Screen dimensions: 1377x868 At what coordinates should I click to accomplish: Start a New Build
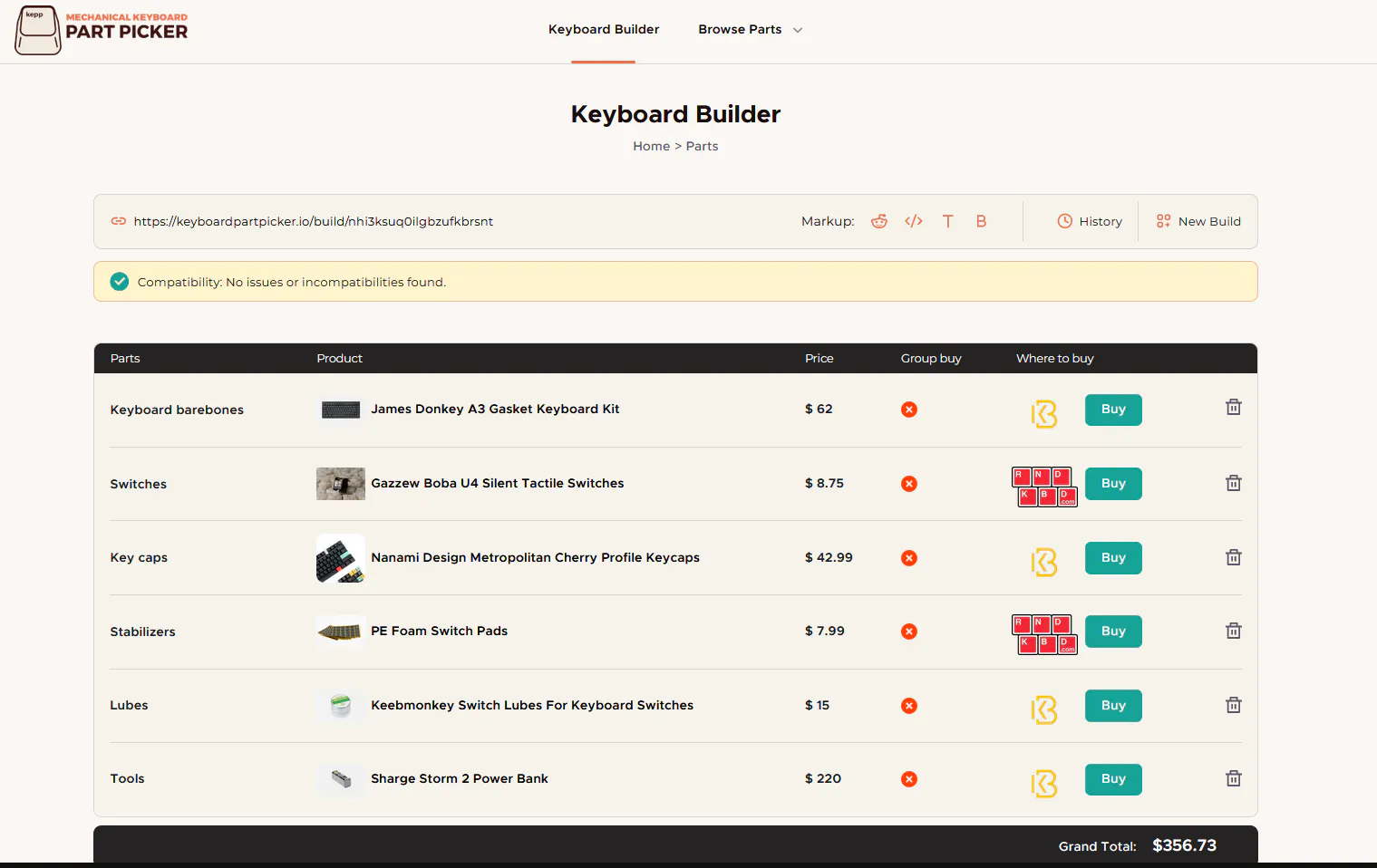[1198, 221]
